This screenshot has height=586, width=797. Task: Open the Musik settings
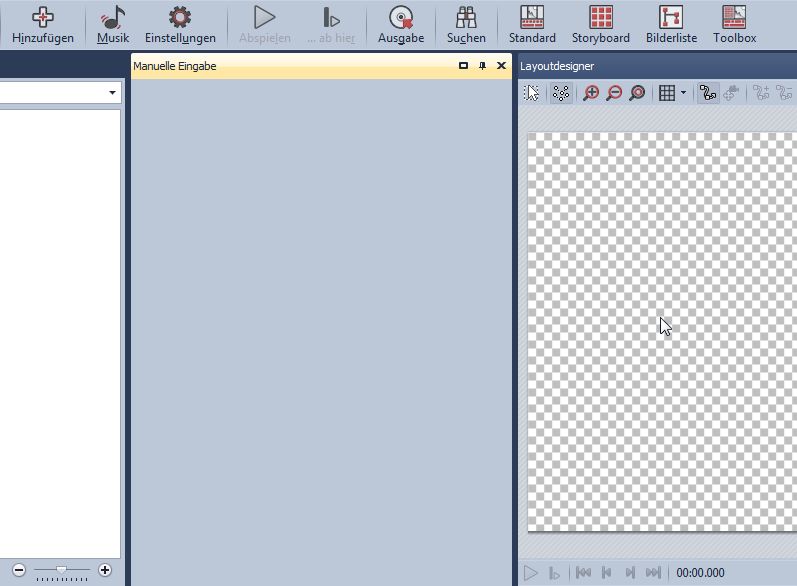click(113, 24)
